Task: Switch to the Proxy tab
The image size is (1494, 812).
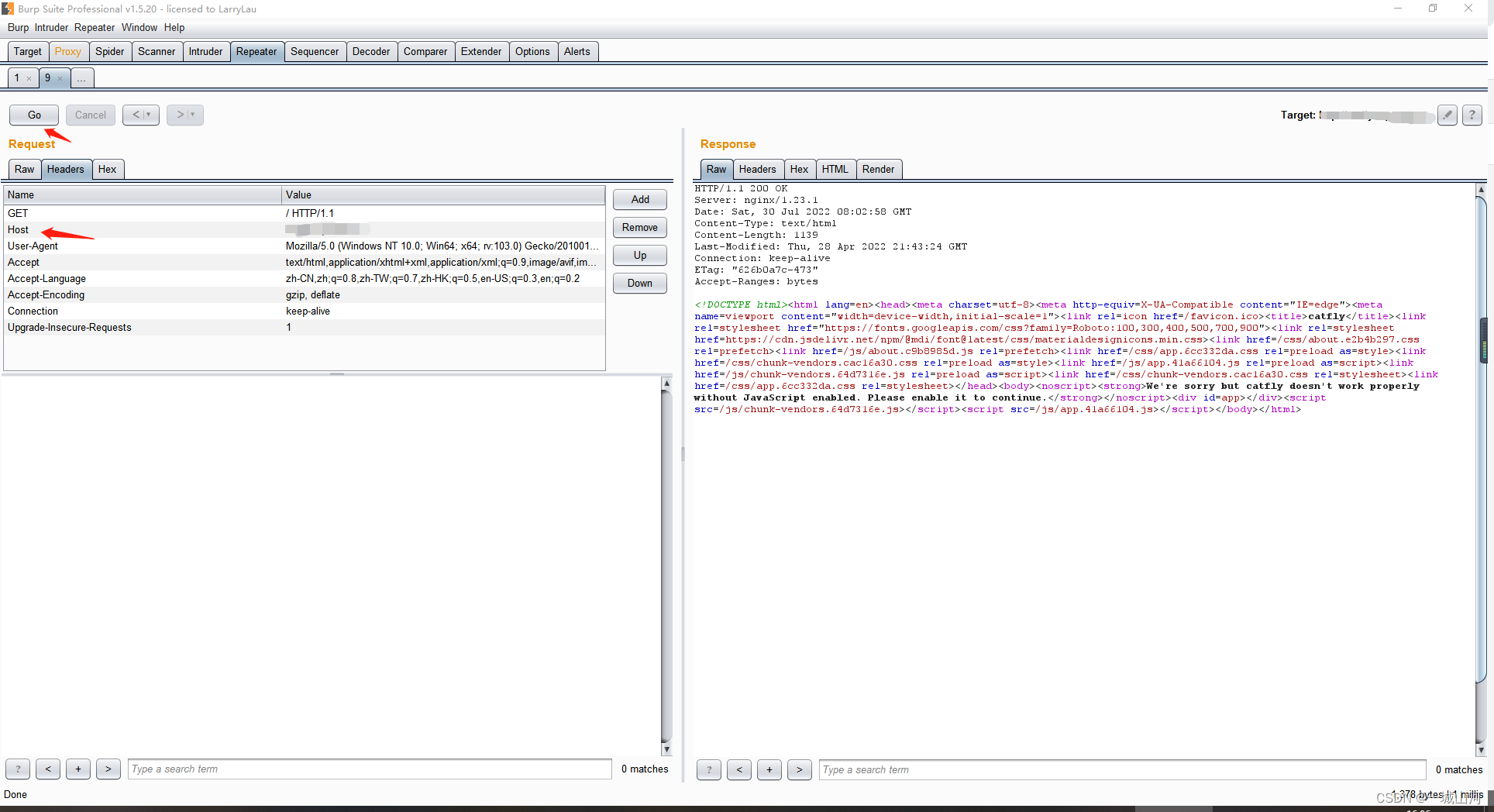Action: click(68, 51)
